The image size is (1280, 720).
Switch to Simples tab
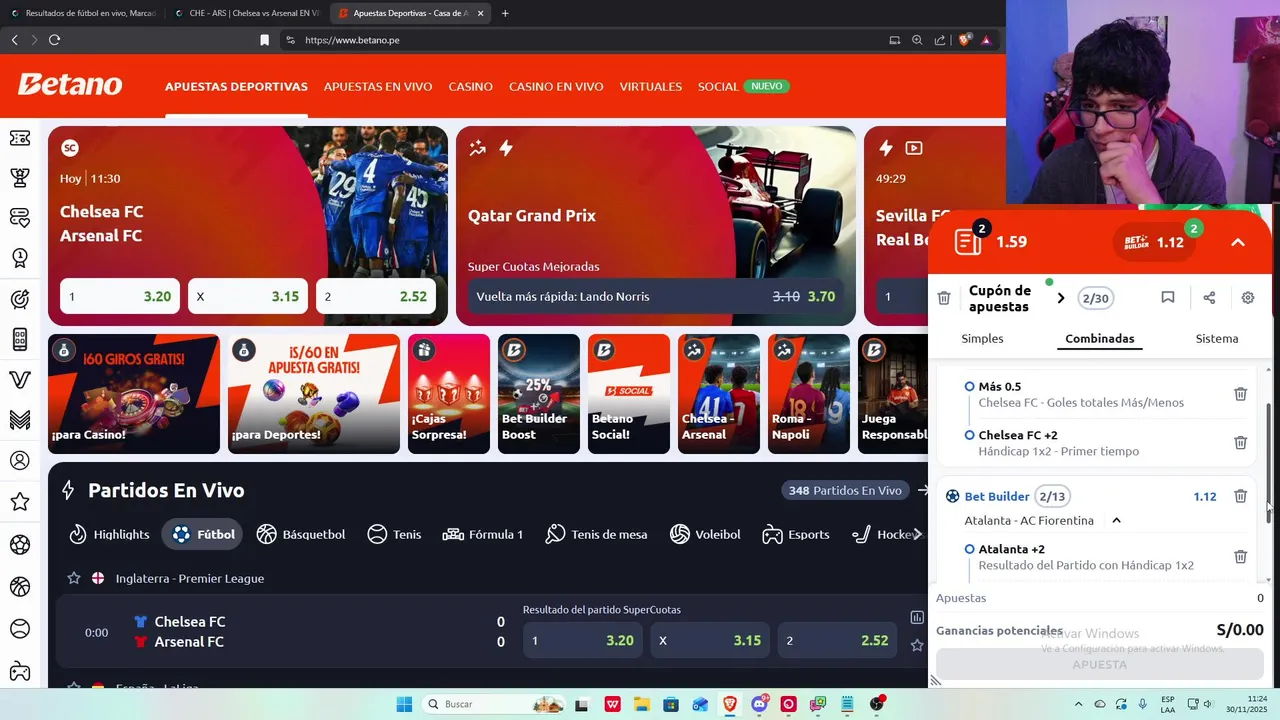click(982, 338)
